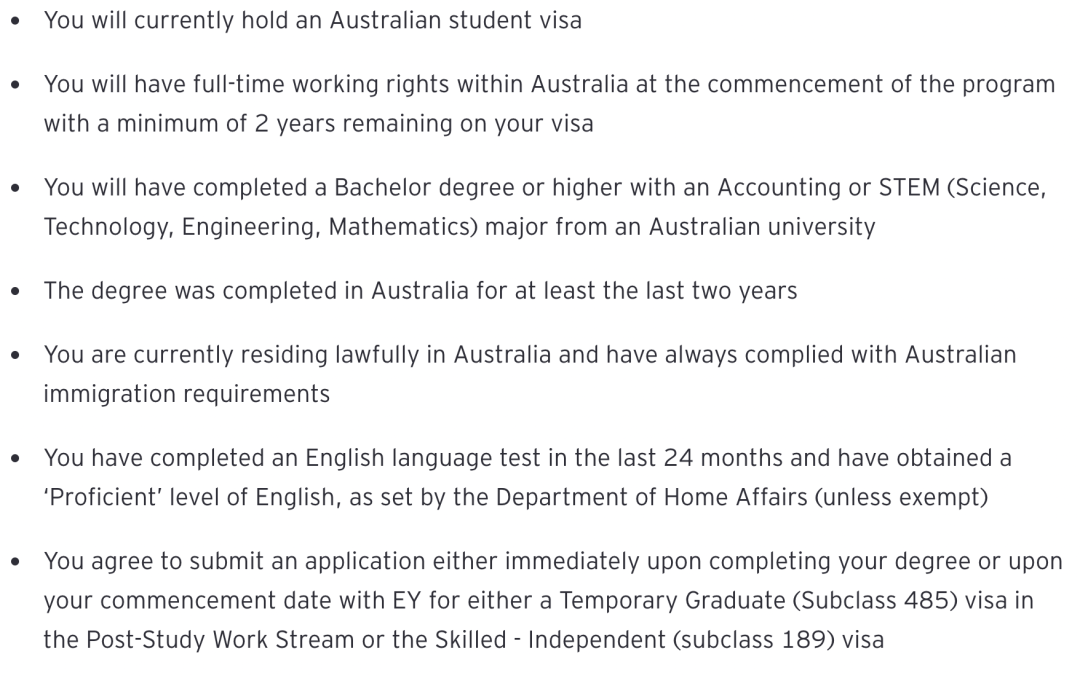Click the bullet beside 'You have completed an English'
This screenshot has height=681, width=1080.
pos(15,459)
